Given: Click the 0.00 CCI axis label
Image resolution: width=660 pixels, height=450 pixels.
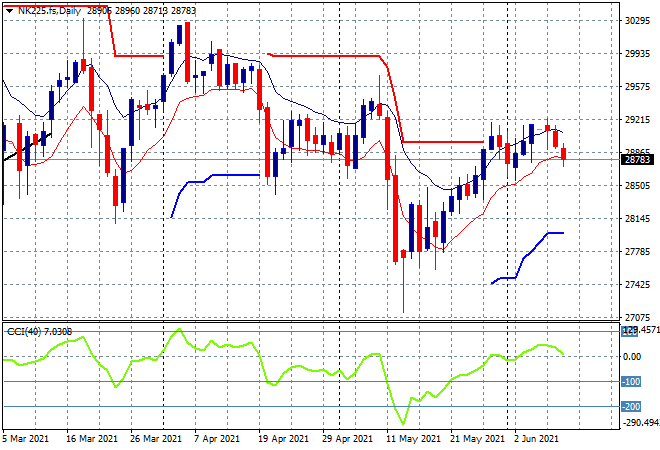Looking at the screenshot, I should (x=632, y=357).
